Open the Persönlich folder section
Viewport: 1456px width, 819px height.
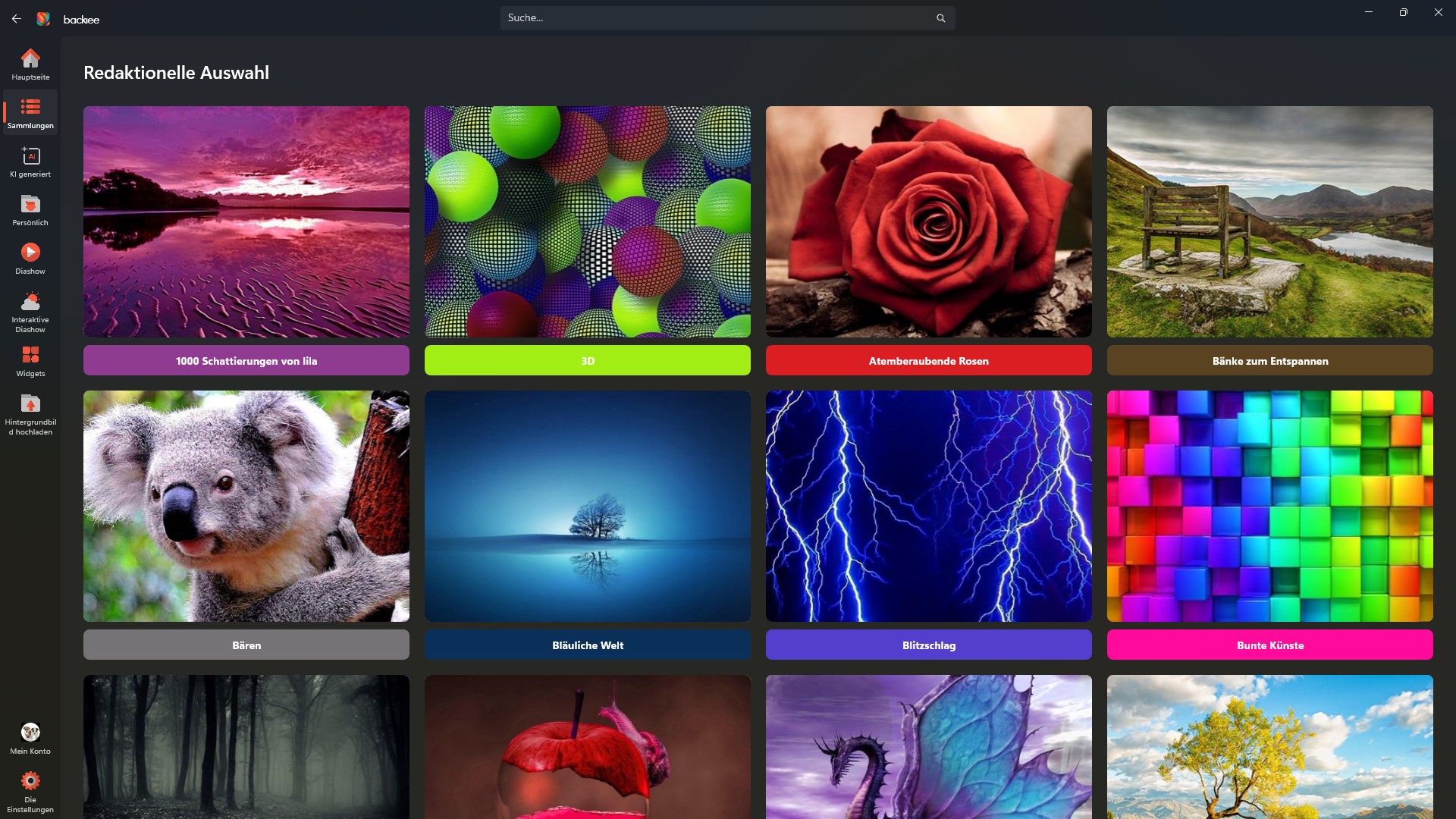(30, 210)
